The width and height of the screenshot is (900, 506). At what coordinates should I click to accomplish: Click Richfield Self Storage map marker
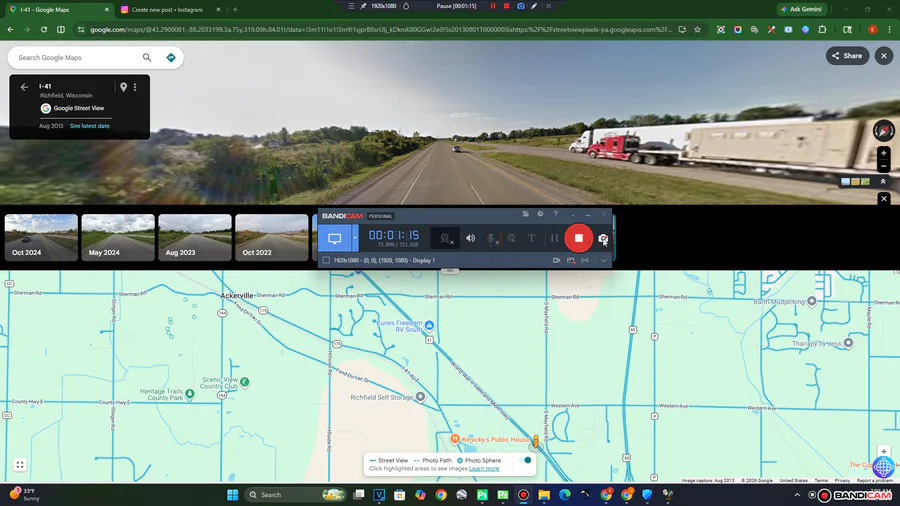click(x=421, y=397)
